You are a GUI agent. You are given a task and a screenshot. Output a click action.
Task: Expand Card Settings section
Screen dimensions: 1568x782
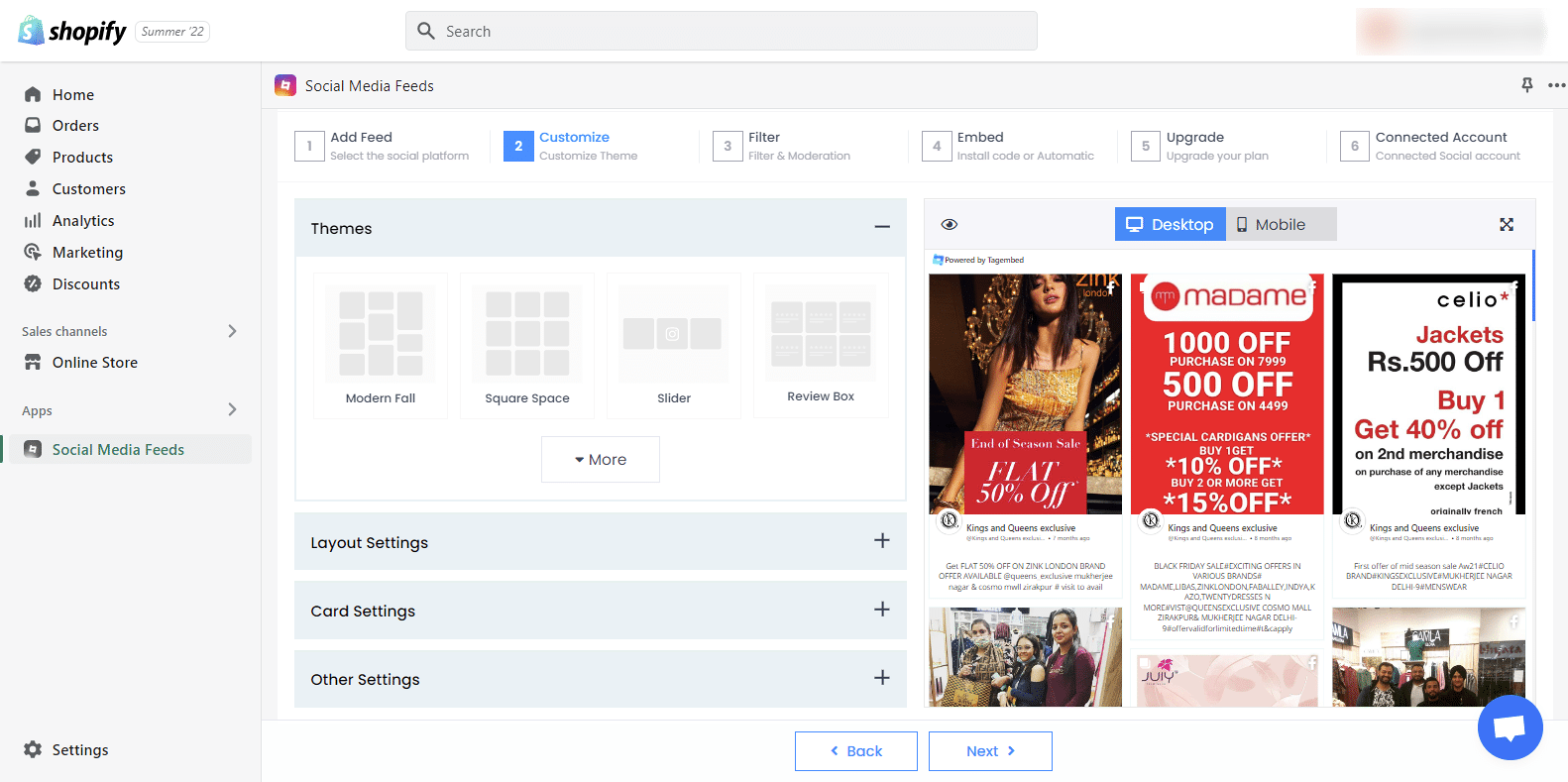(601, 611)
